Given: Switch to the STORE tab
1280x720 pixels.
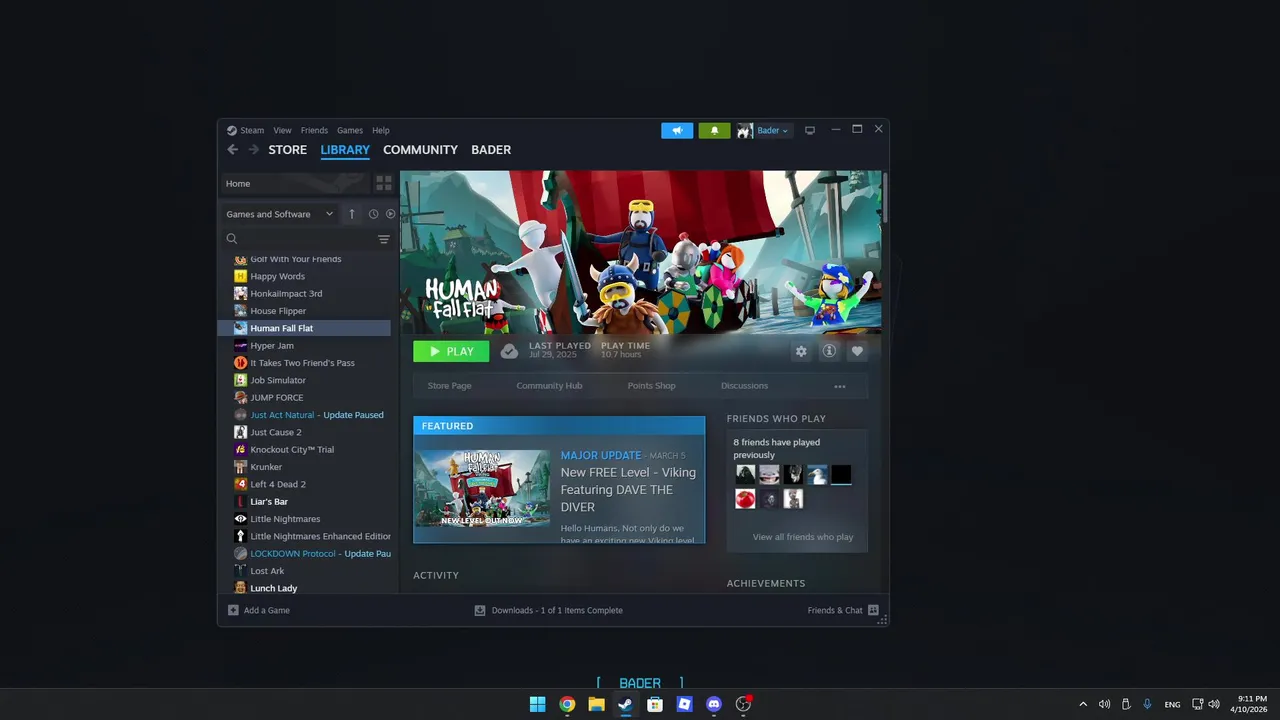Looking at the screenshot, I should click(x=288, y=150).
